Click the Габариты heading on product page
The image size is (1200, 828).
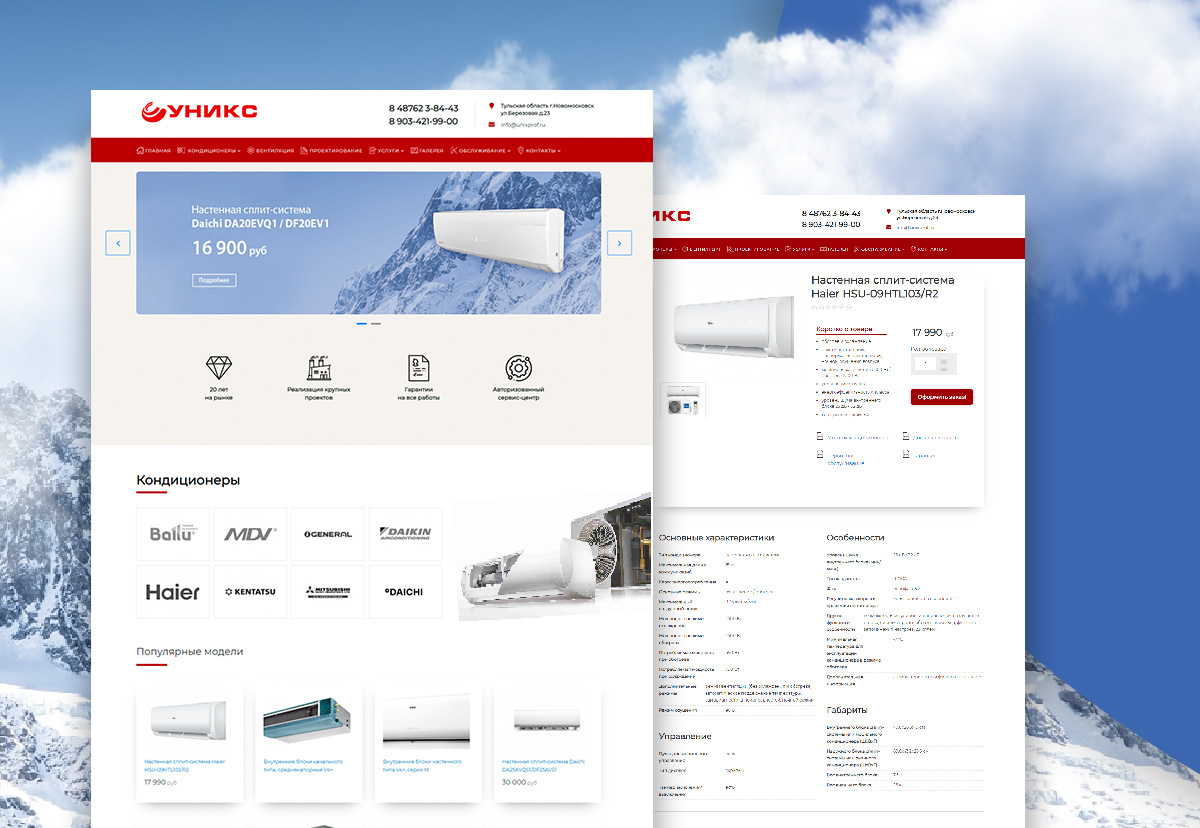tap(847, 710)
